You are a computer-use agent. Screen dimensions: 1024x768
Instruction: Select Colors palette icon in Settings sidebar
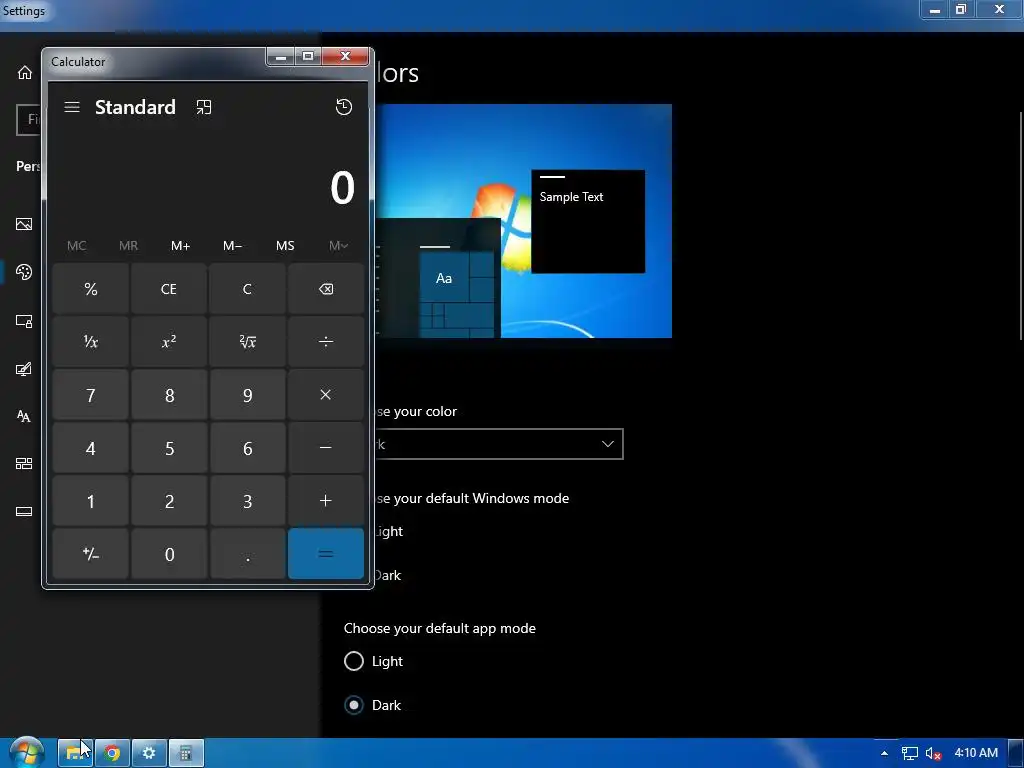(24, 272)
